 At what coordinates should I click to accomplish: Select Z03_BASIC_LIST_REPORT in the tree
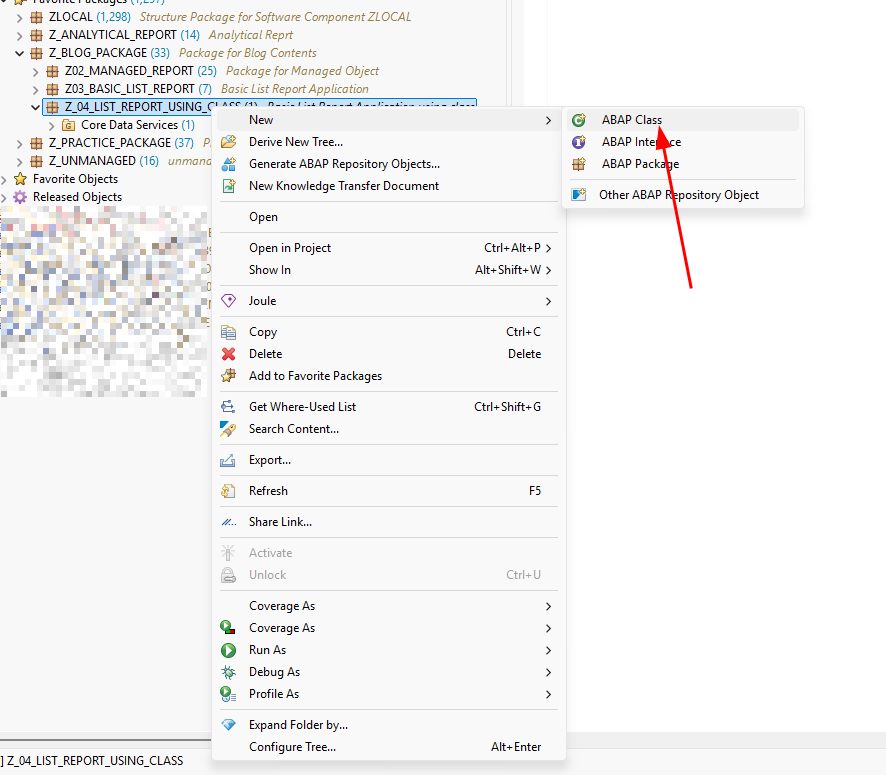129,89
